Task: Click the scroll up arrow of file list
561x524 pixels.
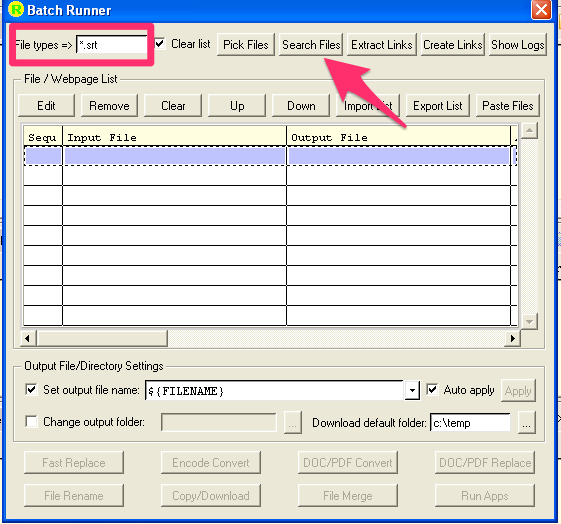Action: tap(529, 131)
